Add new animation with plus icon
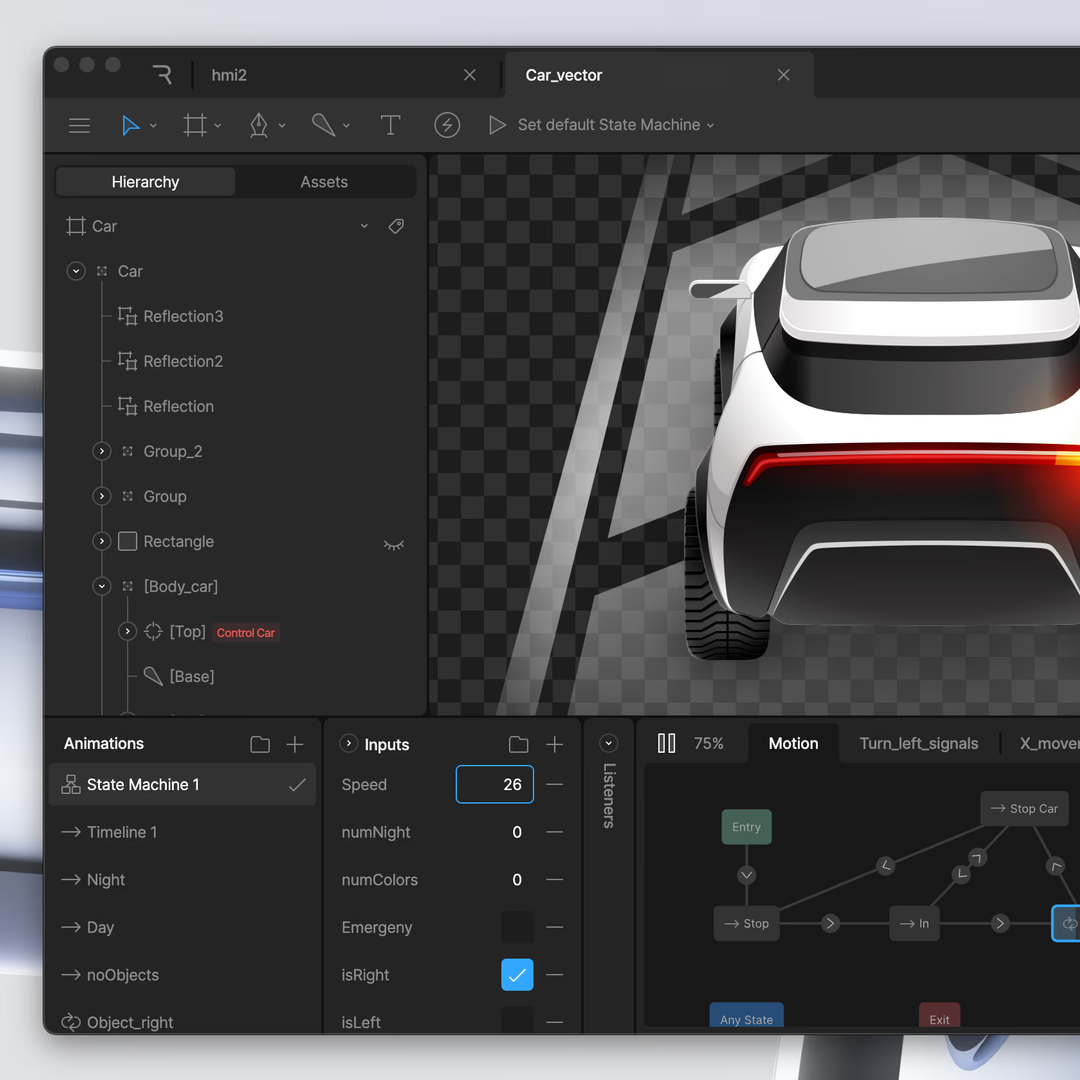The image size is (1080, 1080). [x=295, y=744]
